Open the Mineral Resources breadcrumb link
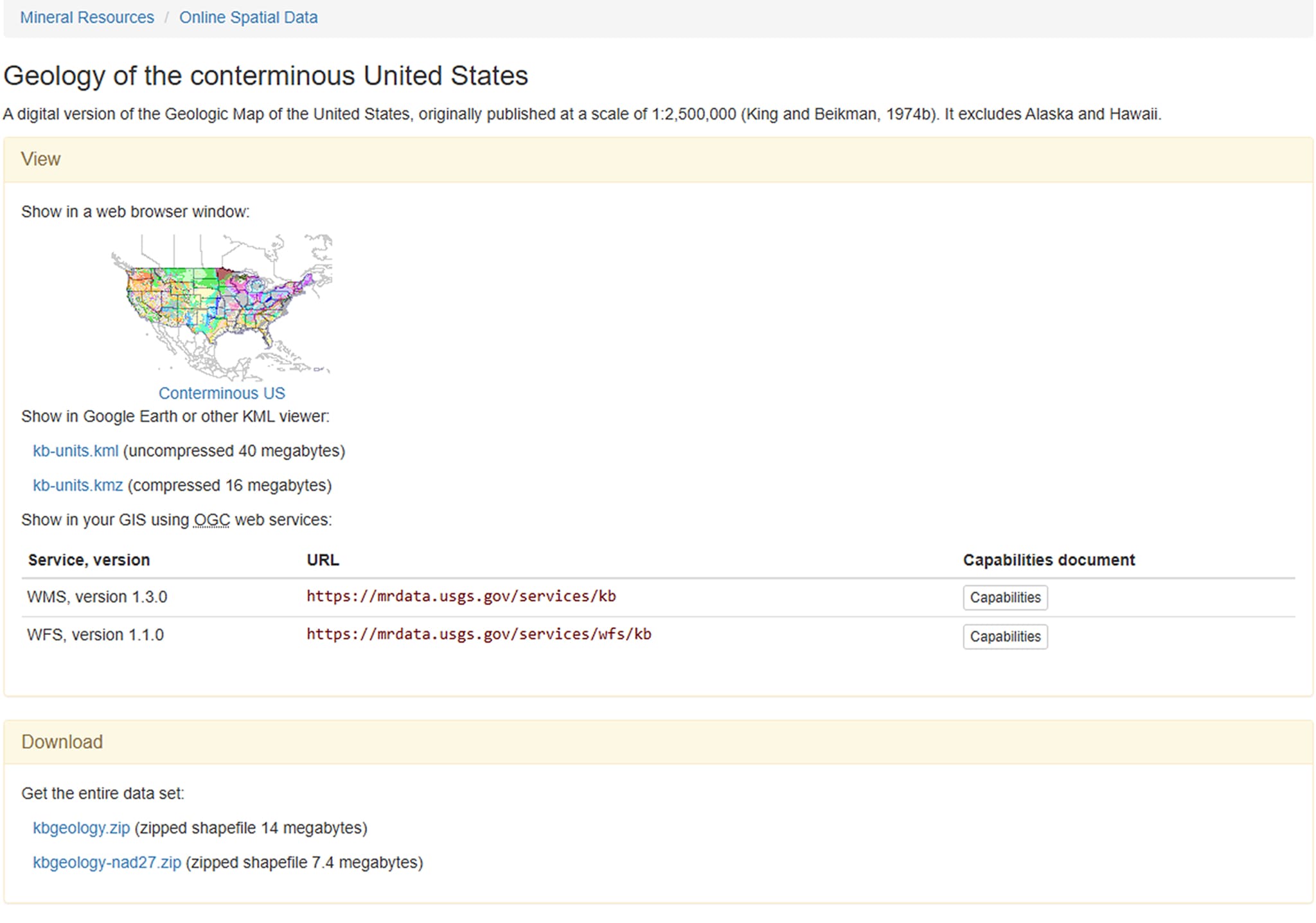 click(87, 17)
